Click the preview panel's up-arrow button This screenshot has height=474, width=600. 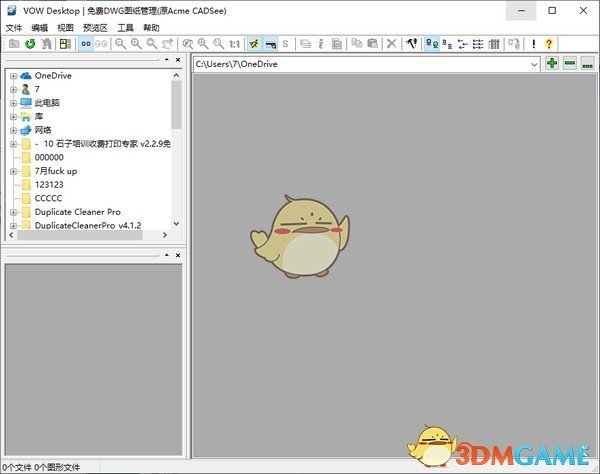[x=167, y=255]
